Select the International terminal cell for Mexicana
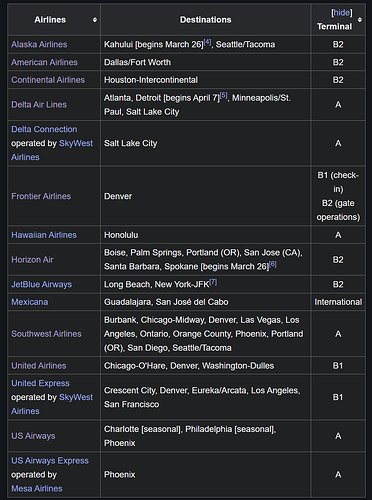The width and height of the screenshot is (372, 500). 338,302
